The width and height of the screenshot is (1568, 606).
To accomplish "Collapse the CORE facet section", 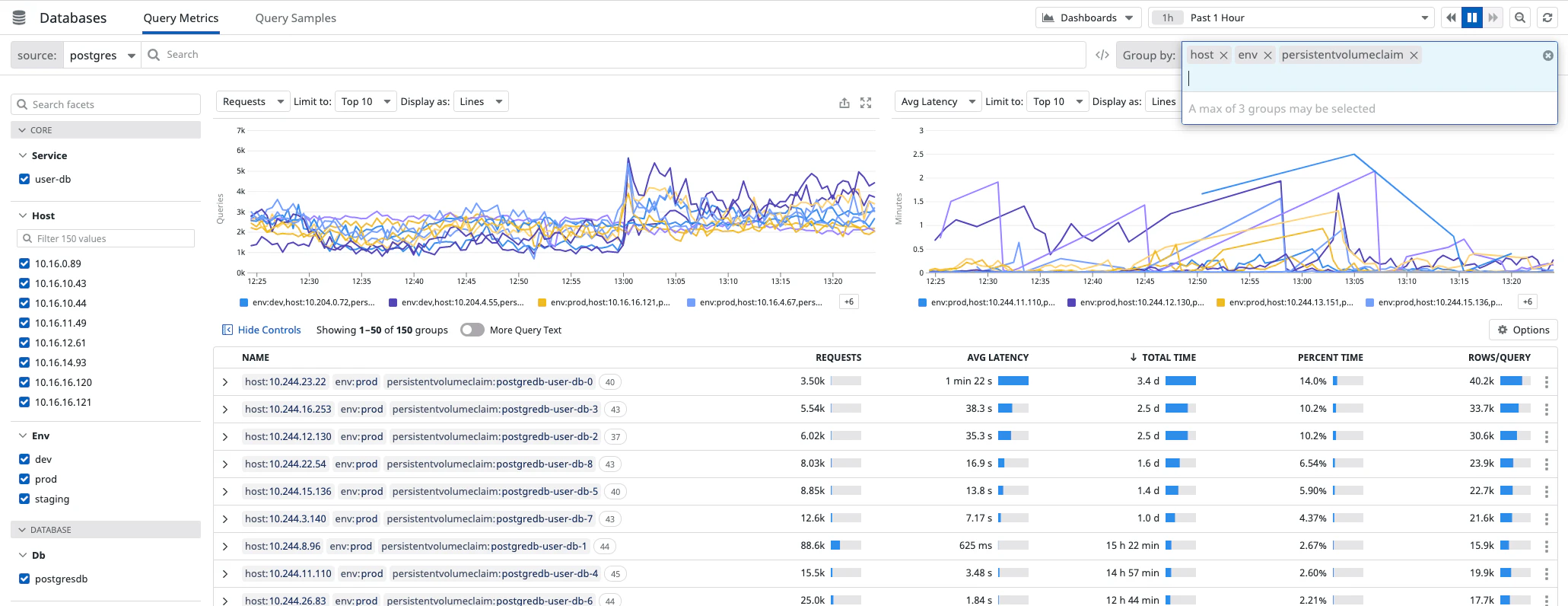I will coord(106,130).
